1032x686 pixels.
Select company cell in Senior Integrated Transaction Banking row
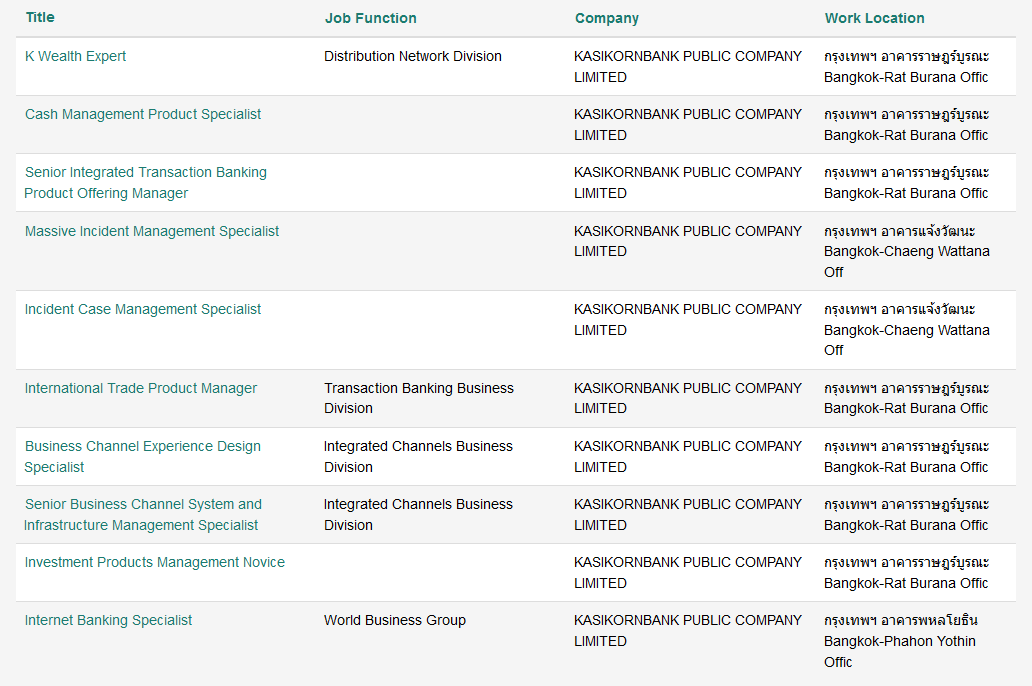688,183
